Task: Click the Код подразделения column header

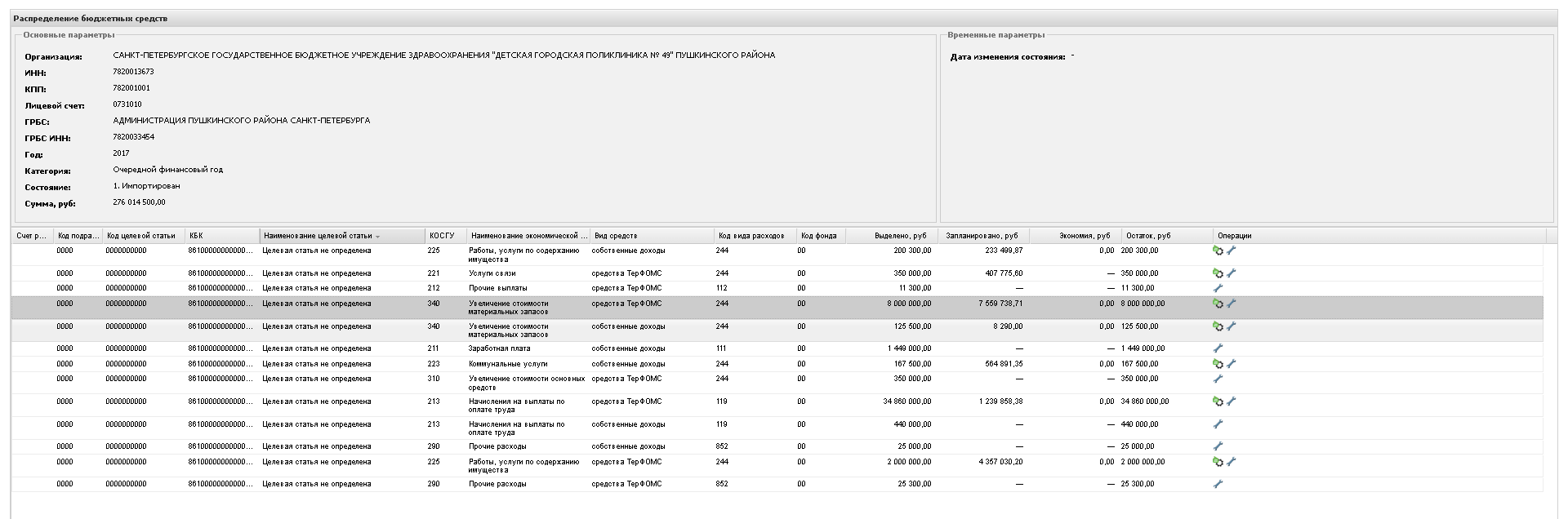Action: pyautogui.click(x=78, y=236)
